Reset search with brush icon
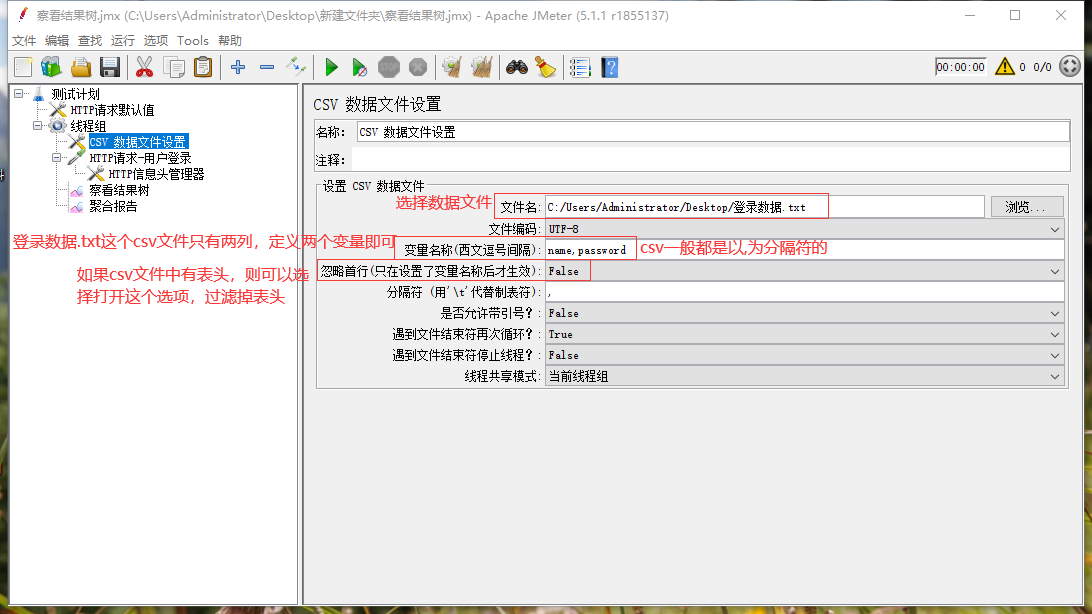The height and width of the screenshot is (614, 1092). point(545,68)
